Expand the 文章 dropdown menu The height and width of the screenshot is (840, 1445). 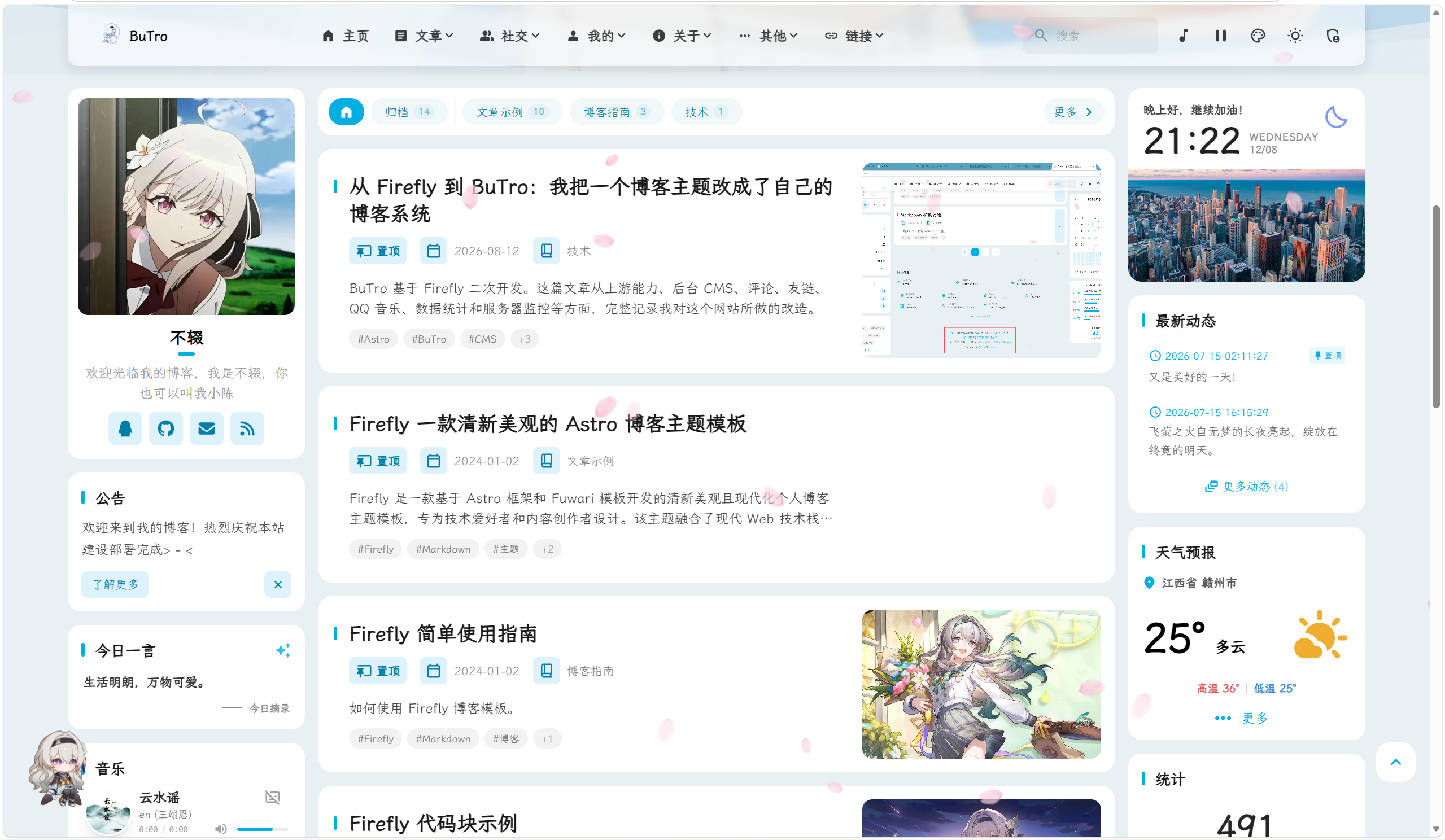coord(424,36)
